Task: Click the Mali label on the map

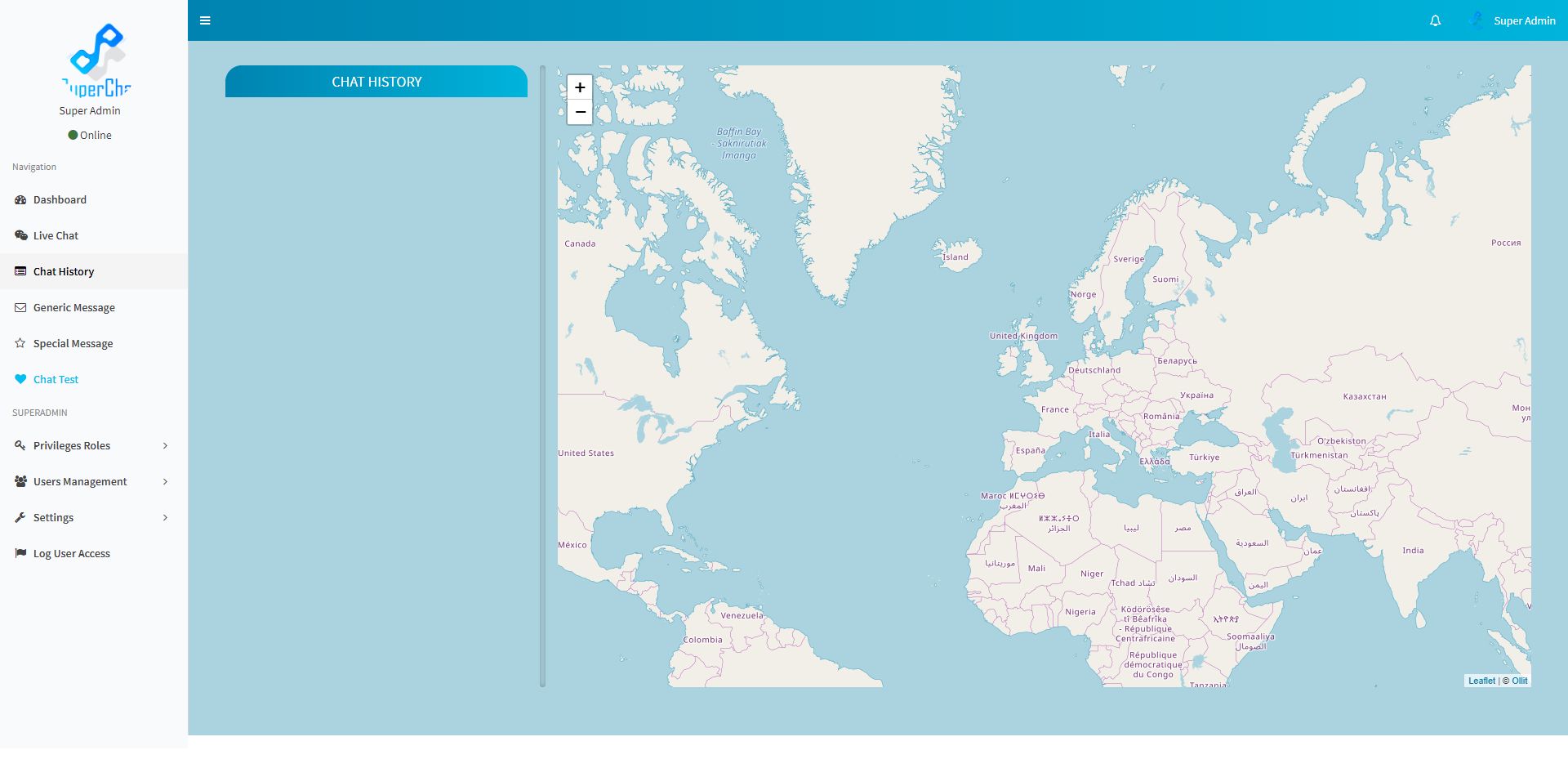Action: click(1036, 569)
